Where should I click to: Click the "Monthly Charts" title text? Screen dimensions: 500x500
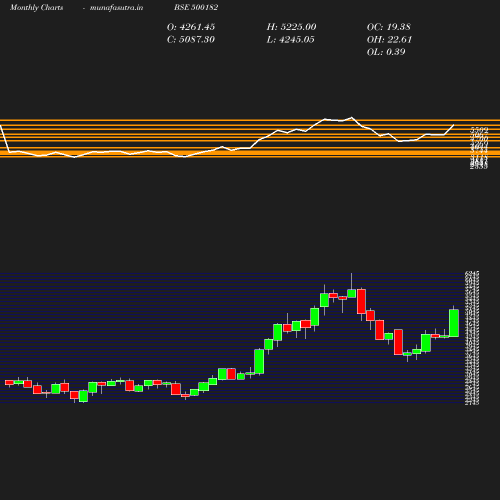37,8
